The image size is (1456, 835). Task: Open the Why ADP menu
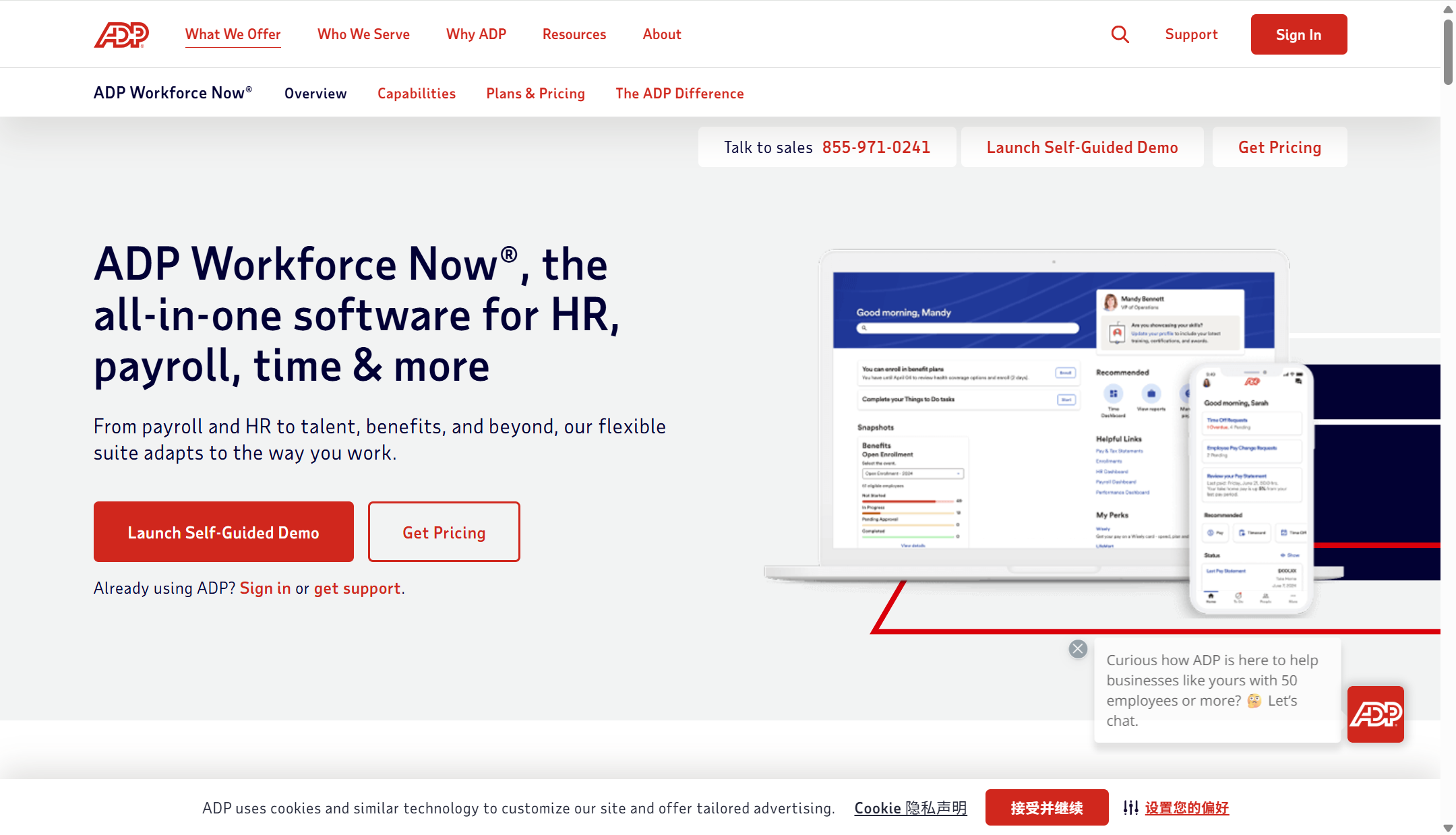coord(476,34)
